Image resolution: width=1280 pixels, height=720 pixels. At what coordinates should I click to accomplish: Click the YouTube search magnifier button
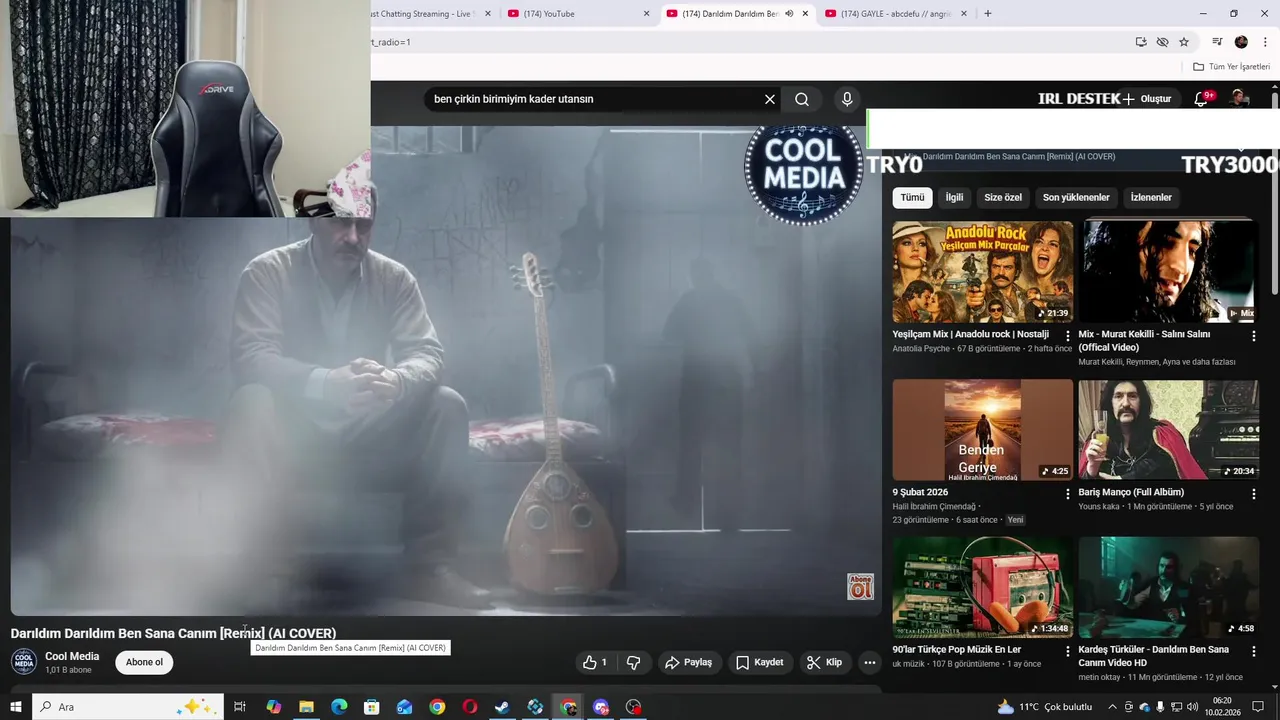(802, 99)
